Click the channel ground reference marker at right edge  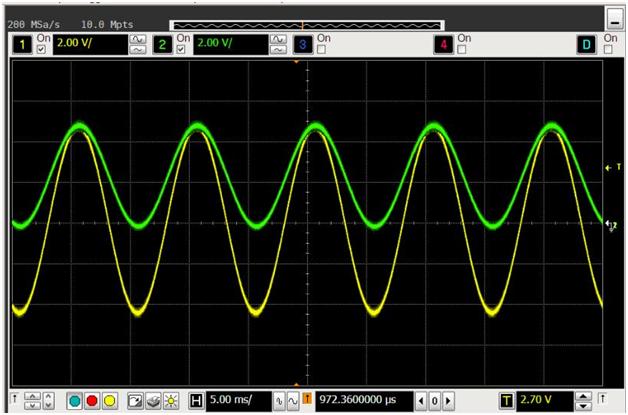tap(612, 225)
